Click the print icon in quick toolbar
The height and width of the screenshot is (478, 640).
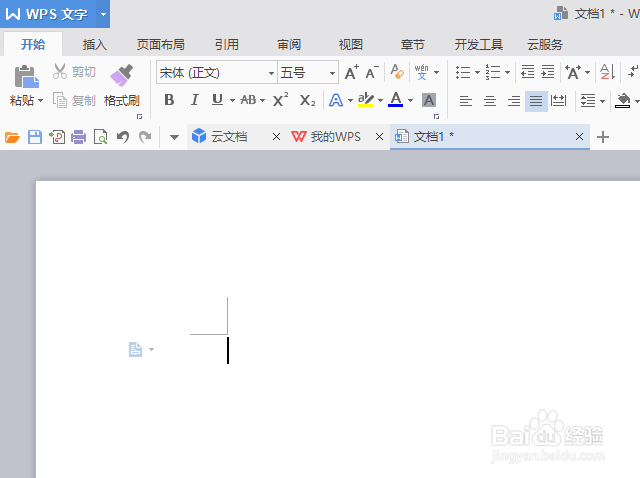coord(78,137)
